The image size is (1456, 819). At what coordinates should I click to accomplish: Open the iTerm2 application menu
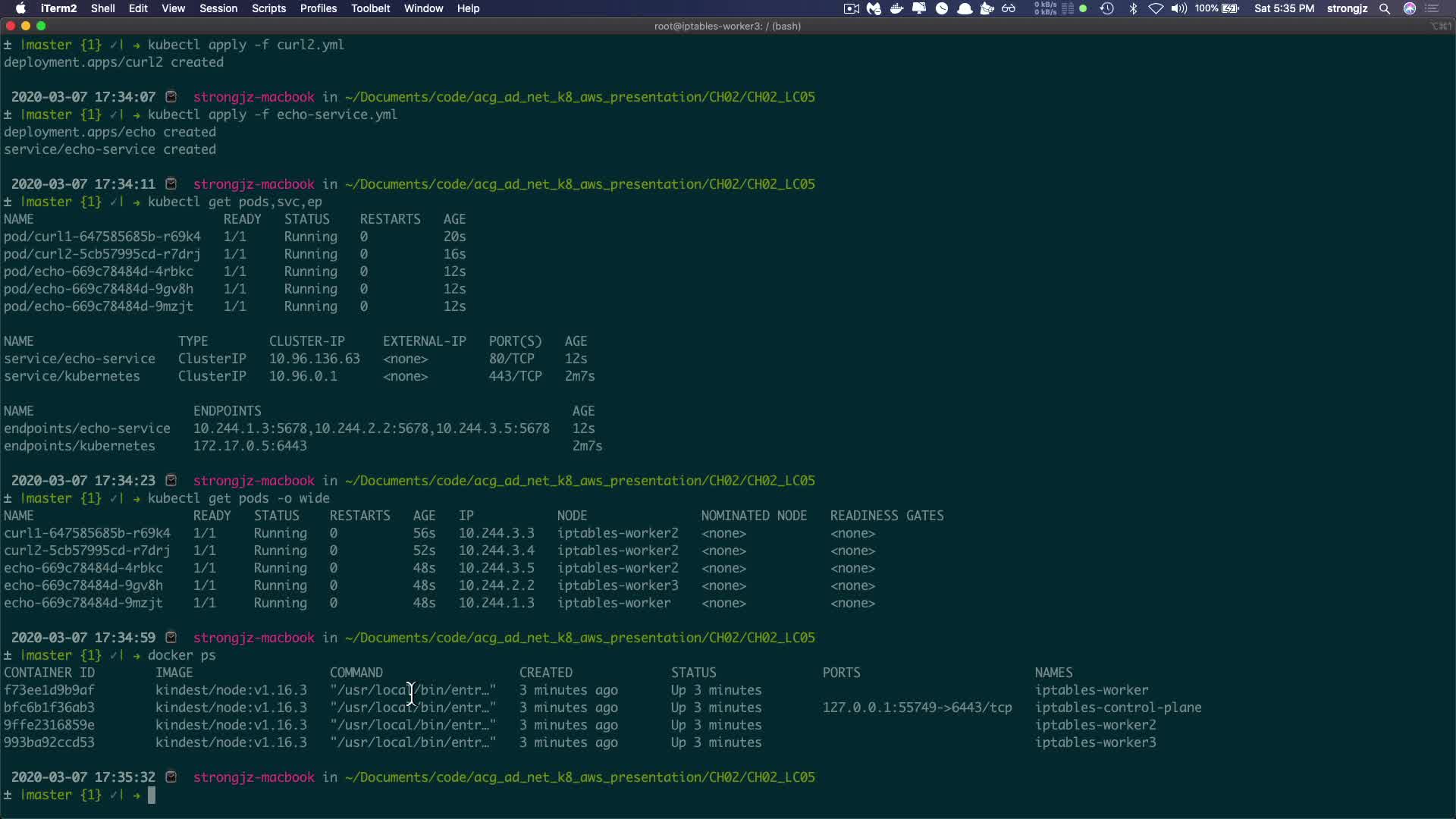[58, 8]
